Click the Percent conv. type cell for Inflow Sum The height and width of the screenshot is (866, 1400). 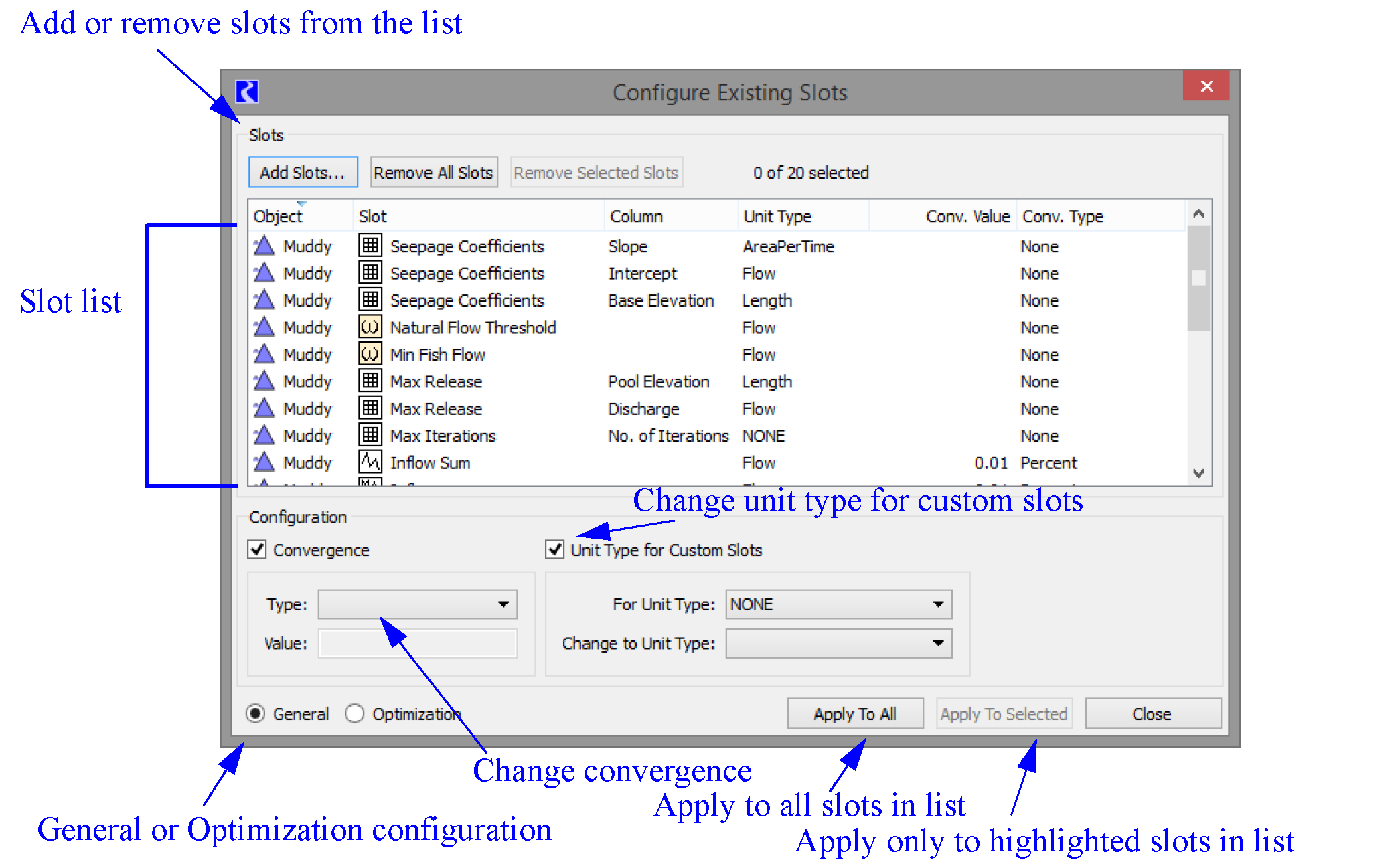[x=1048, y=462]
